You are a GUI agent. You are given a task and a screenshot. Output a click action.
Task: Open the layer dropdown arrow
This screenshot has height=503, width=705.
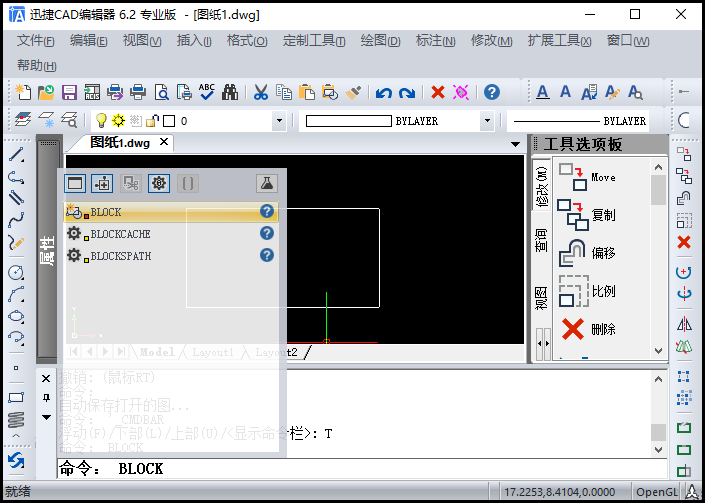279,121
